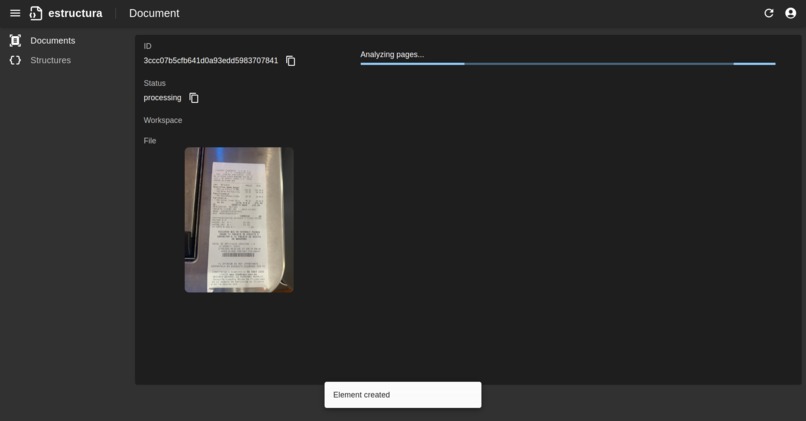
Task: Click the 'Workspace' field label
Action: pyautogui.click(x=163, y=120)
